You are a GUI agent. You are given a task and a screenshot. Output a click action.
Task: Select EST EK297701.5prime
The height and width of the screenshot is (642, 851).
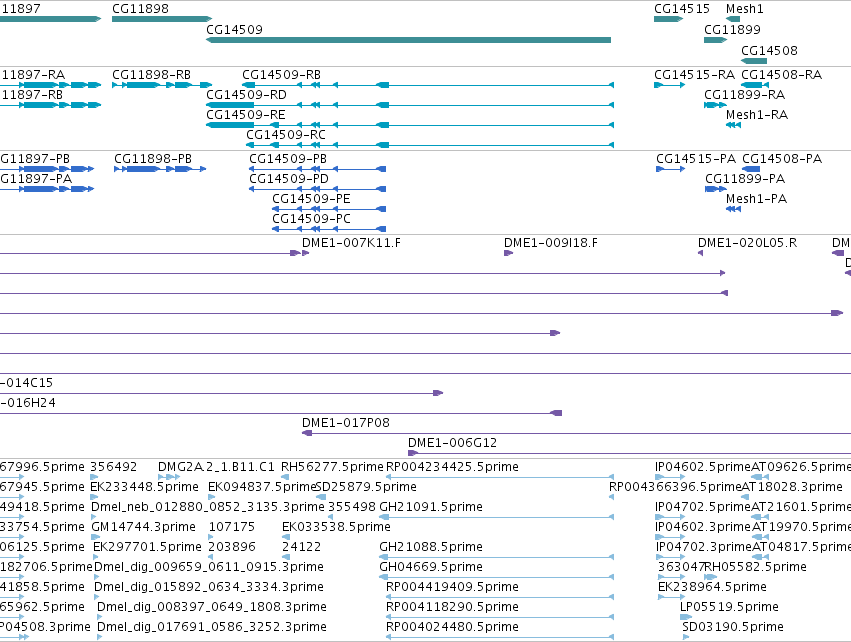point(96,557)
